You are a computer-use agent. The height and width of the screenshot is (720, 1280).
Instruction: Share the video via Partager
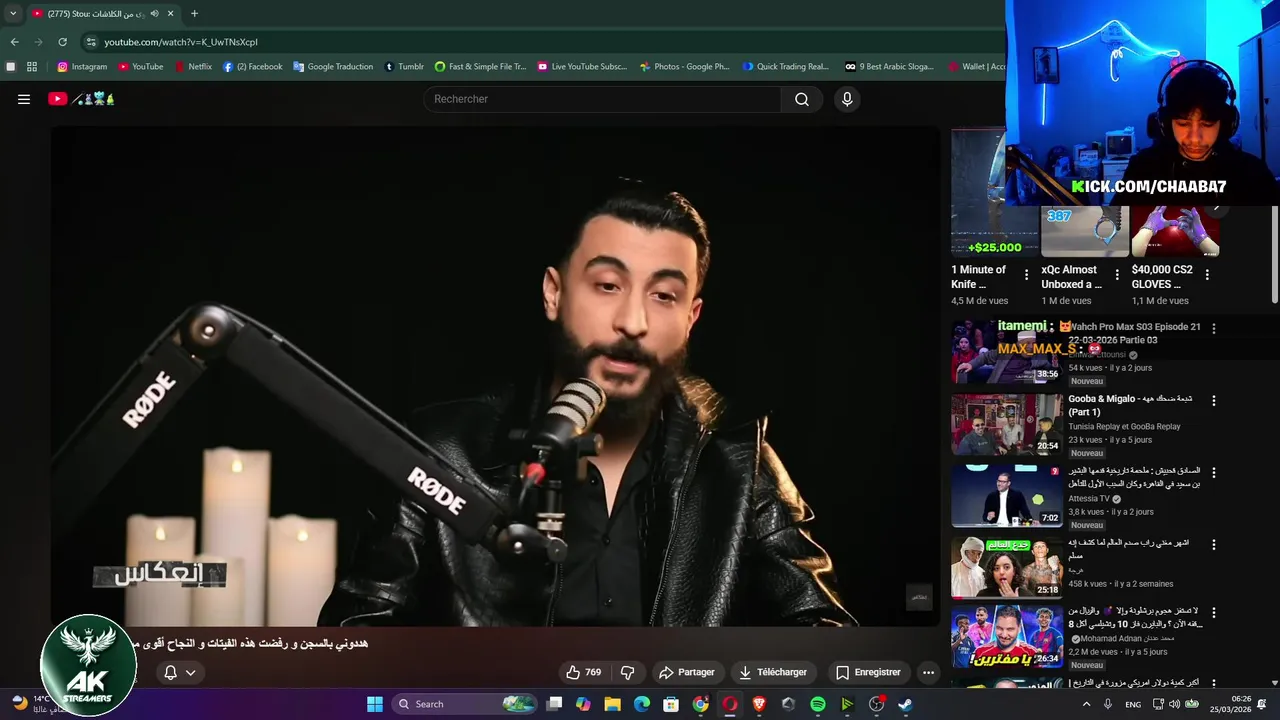(x=687, y=672)
